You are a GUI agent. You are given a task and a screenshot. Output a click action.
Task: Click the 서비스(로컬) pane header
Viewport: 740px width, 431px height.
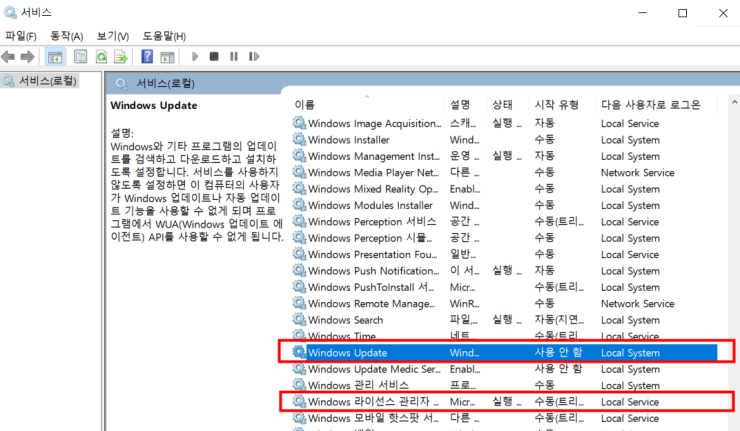(x=165, y=84)
